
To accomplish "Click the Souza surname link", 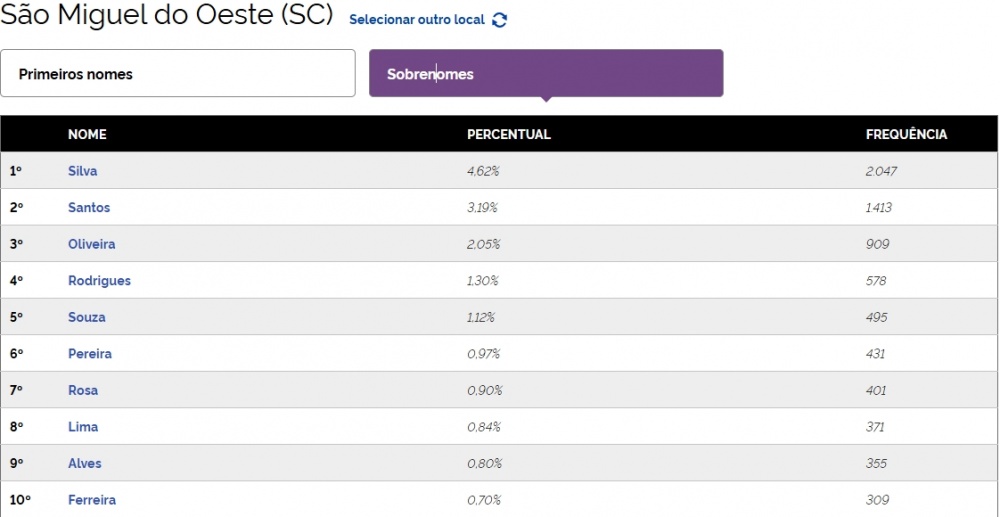I will (86, 317).
